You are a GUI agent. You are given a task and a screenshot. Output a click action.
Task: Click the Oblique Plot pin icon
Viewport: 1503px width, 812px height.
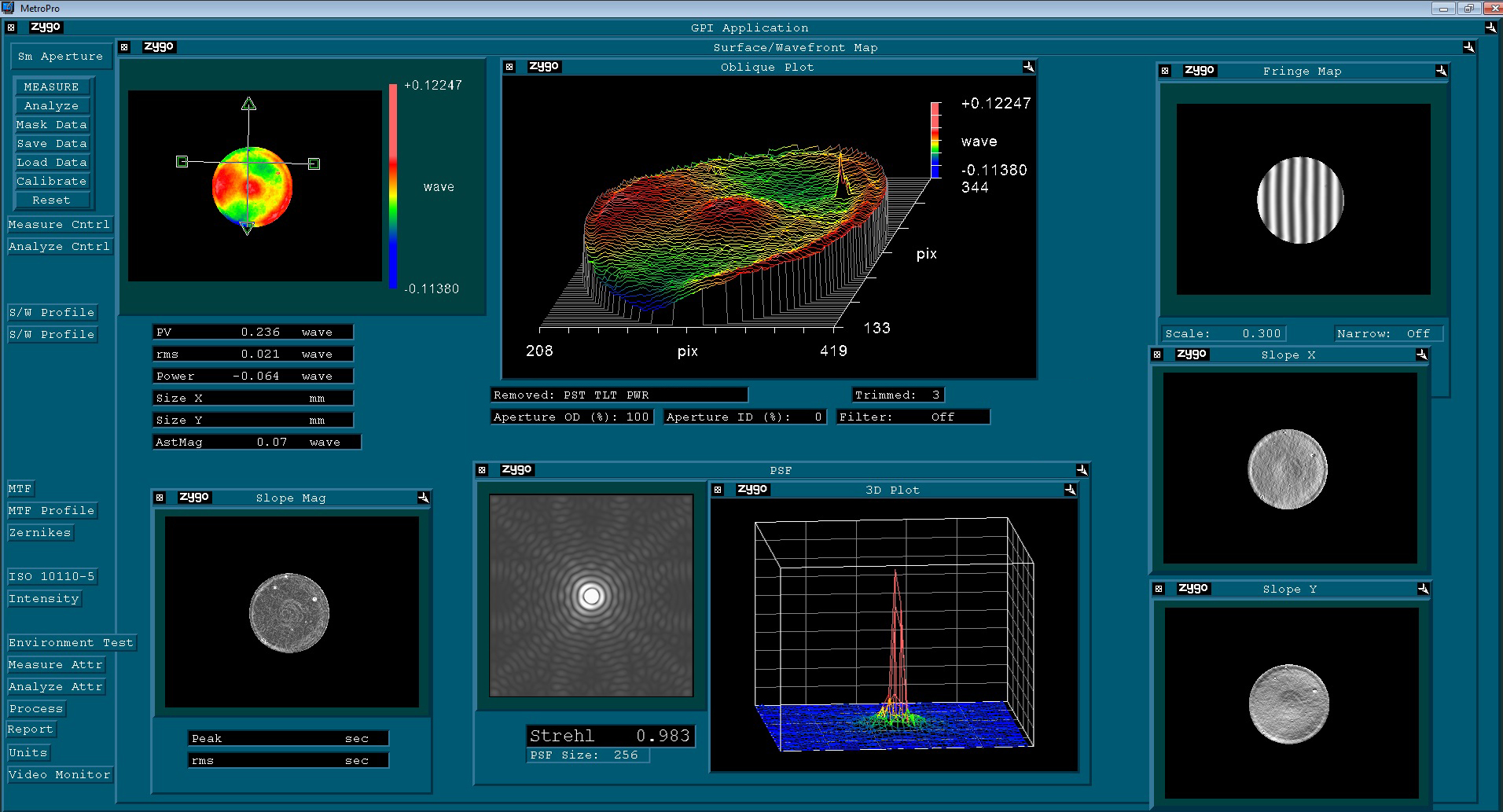[1028, 67]
